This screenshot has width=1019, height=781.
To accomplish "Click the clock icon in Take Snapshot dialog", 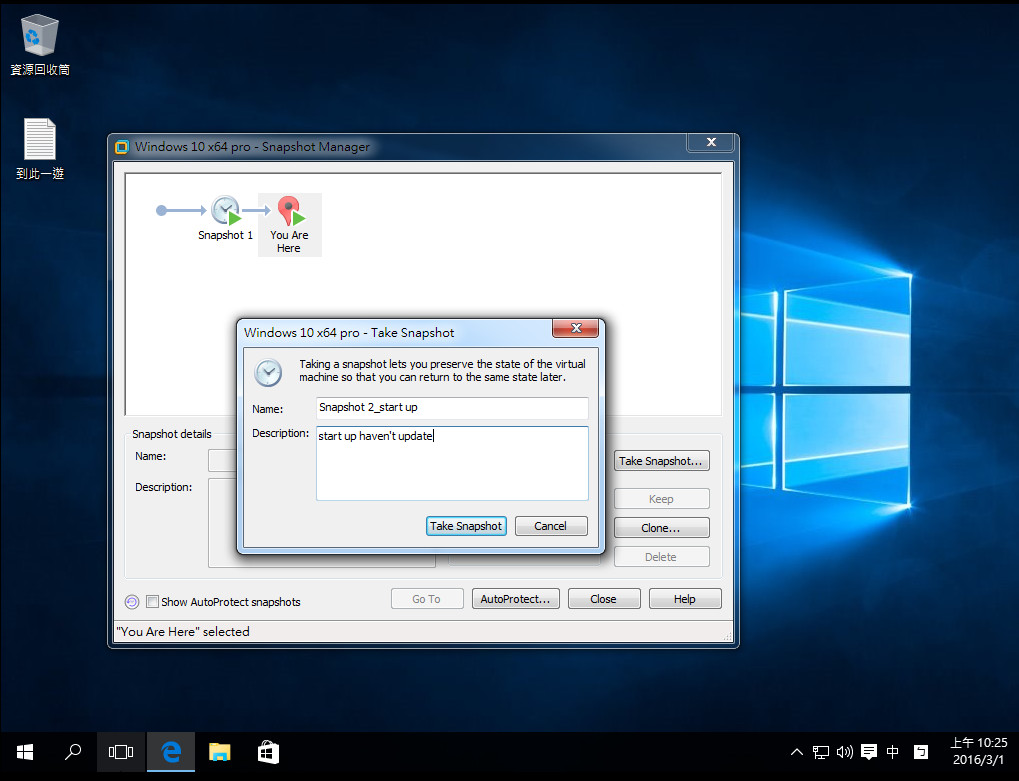I will [x=268, y=372].
